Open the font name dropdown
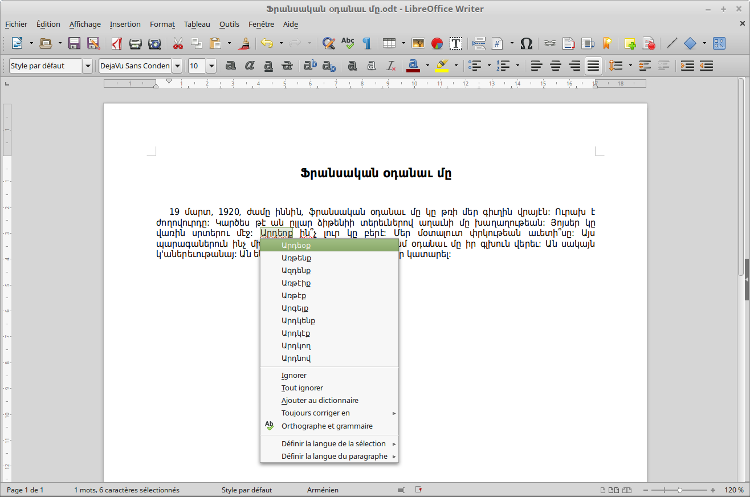The width and height of the screenshot is (750, 497). click(177, 66)
